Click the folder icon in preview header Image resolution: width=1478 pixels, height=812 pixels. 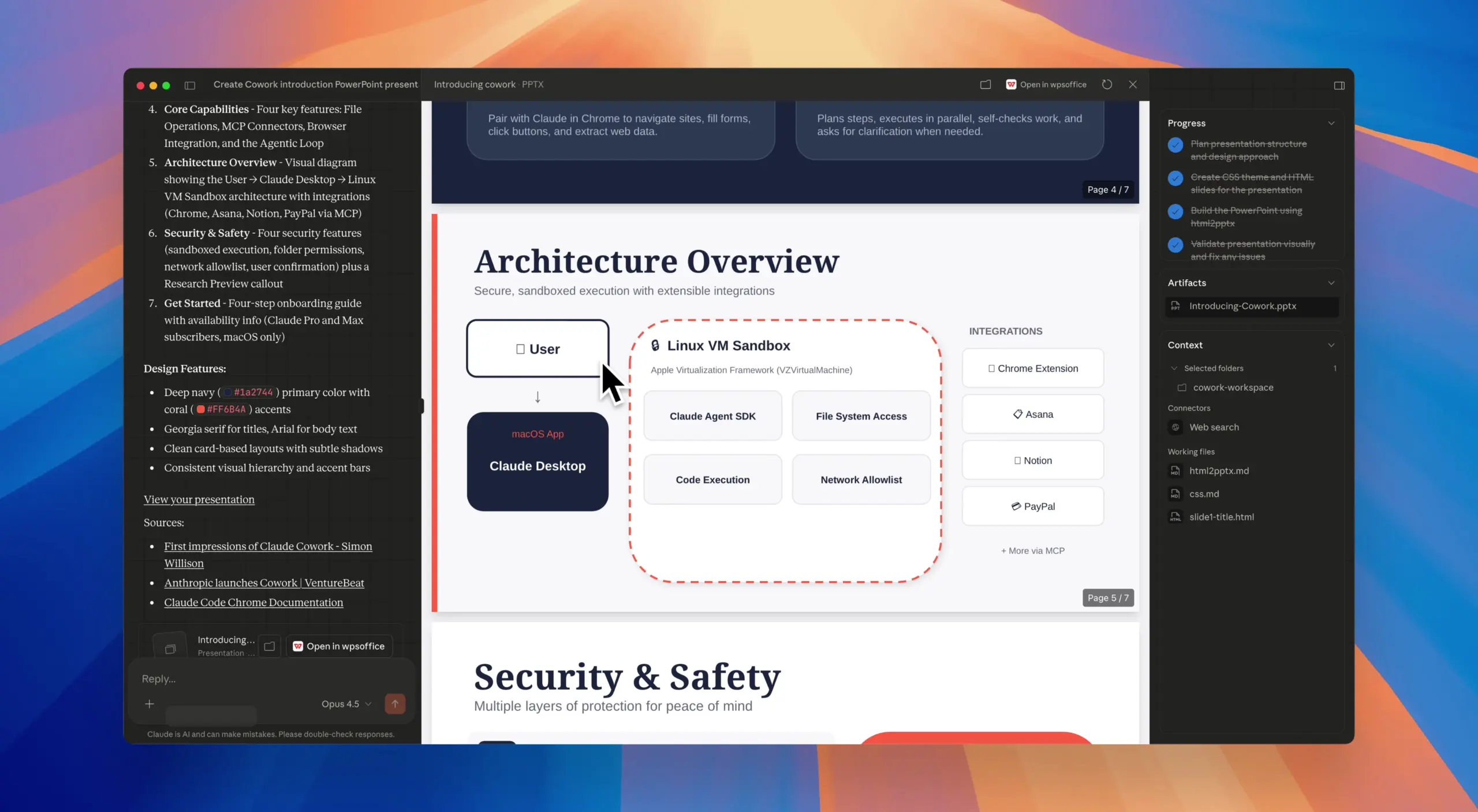pyautogui.click(x=985, y=84)
